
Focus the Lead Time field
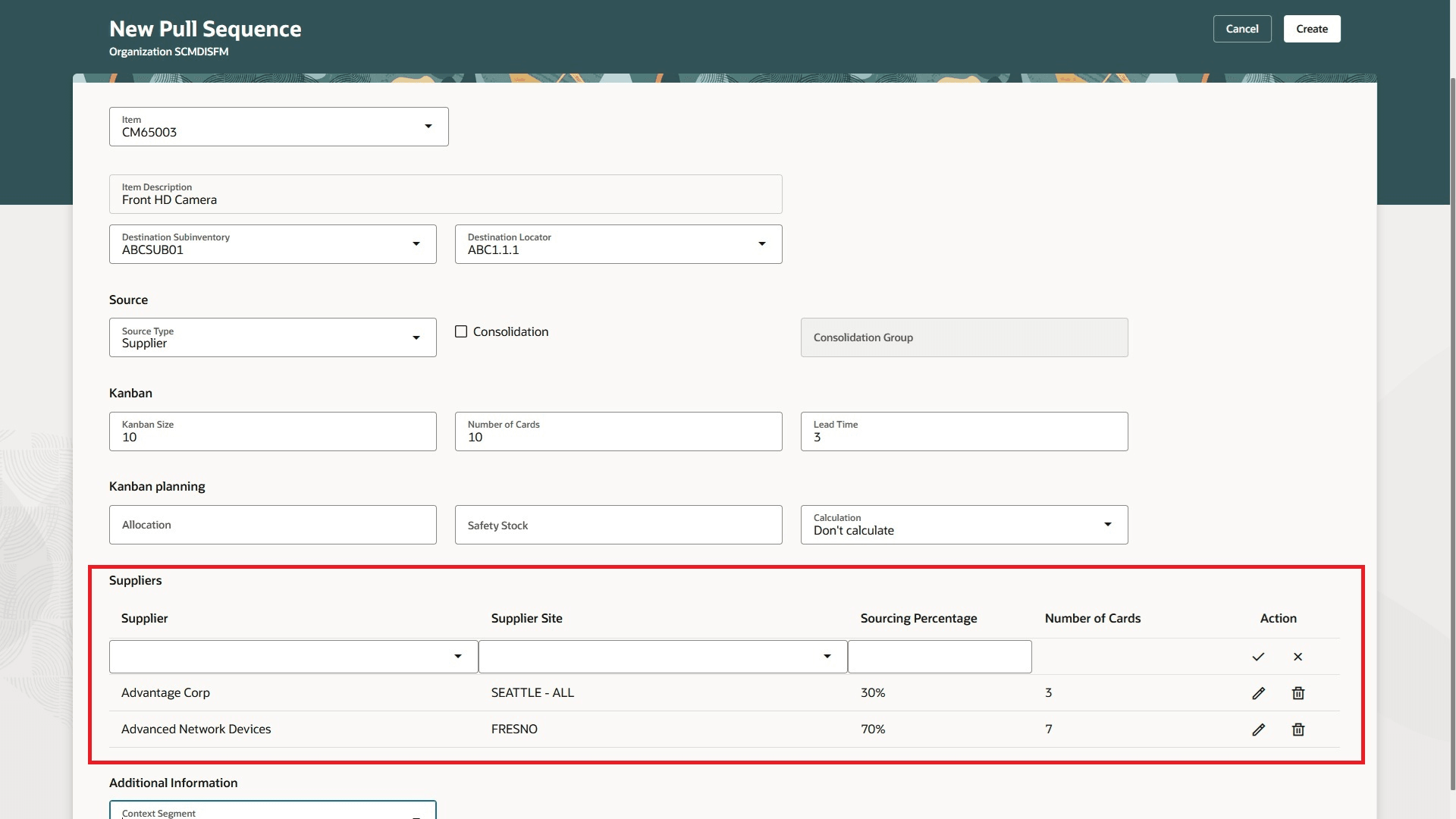(x=965, y=431)
